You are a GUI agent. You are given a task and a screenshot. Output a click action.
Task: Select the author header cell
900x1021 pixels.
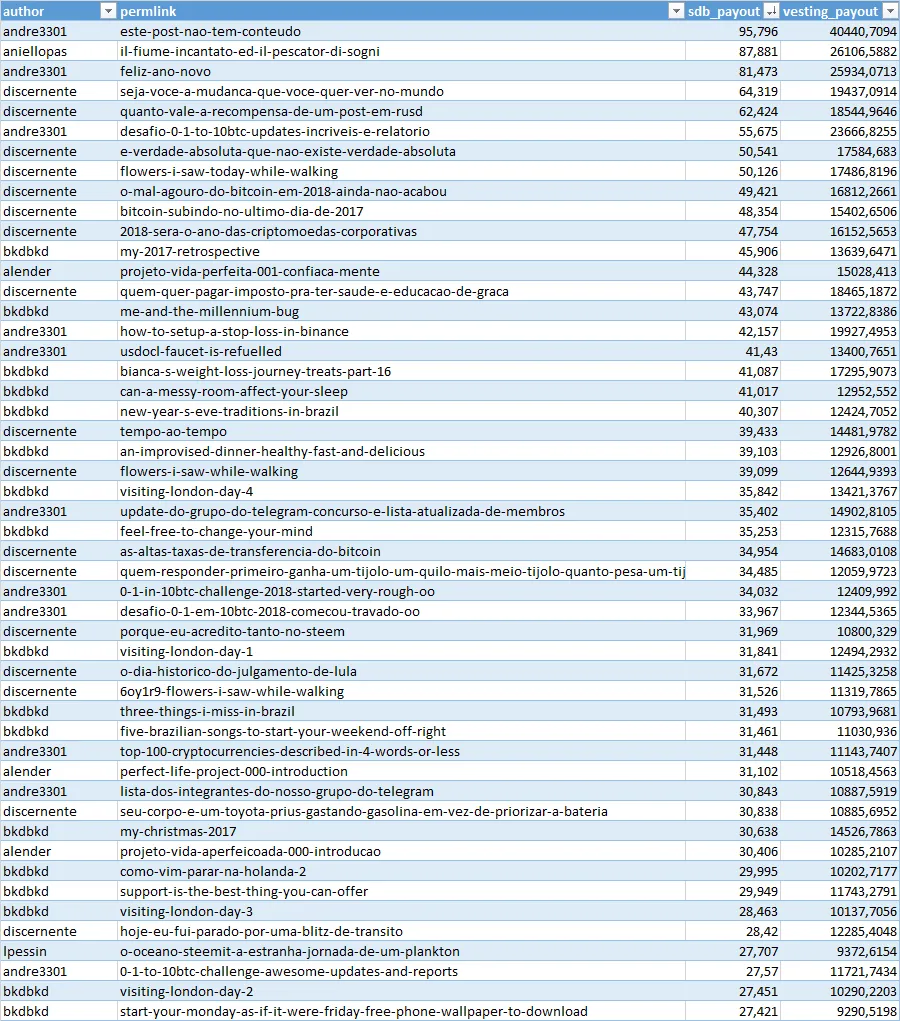pyautogui.click(x=59, y=11)
